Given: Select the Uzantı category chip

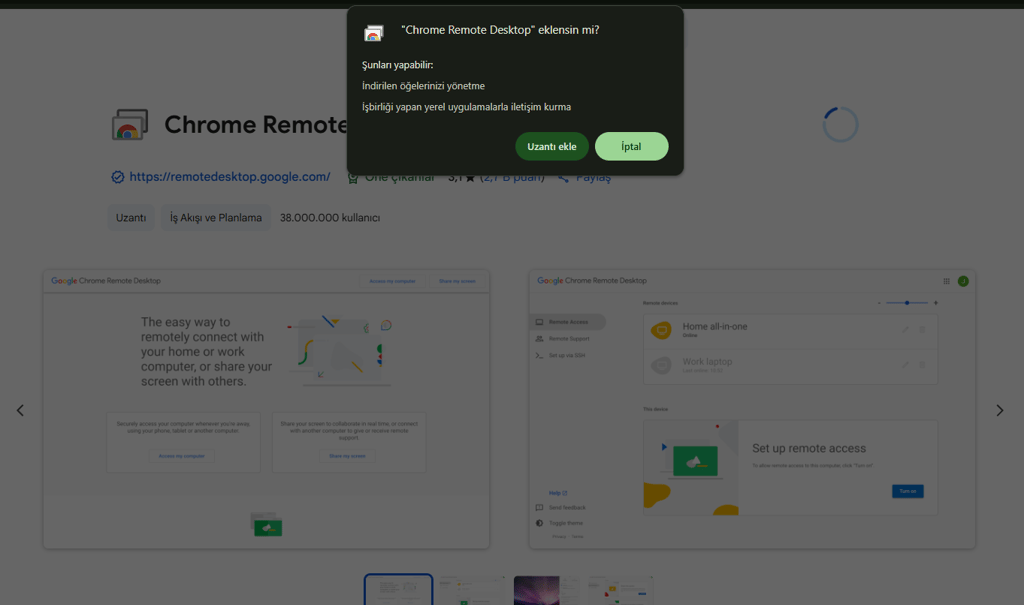Looking at the screenshot, I should click(131, 218).
